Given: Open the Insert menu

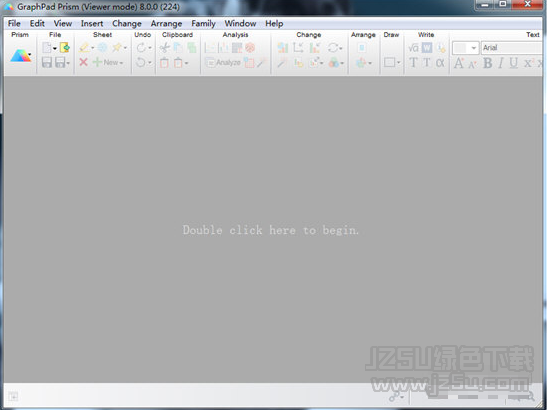Looking at the screenshot, I should (92, 23).
